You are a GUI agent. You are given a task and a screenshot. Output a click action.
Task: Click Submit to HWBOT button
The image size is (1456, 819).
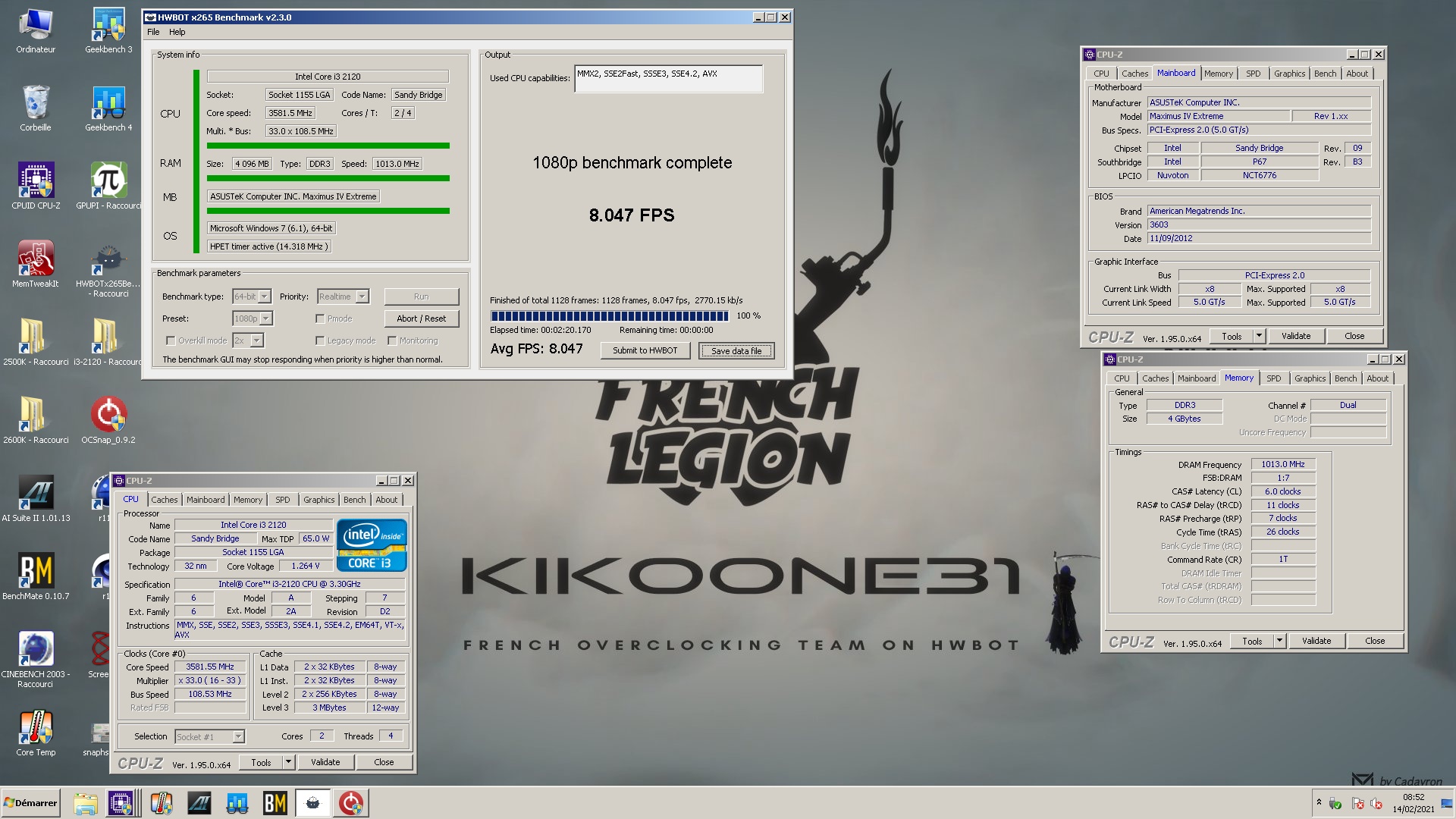645,350
